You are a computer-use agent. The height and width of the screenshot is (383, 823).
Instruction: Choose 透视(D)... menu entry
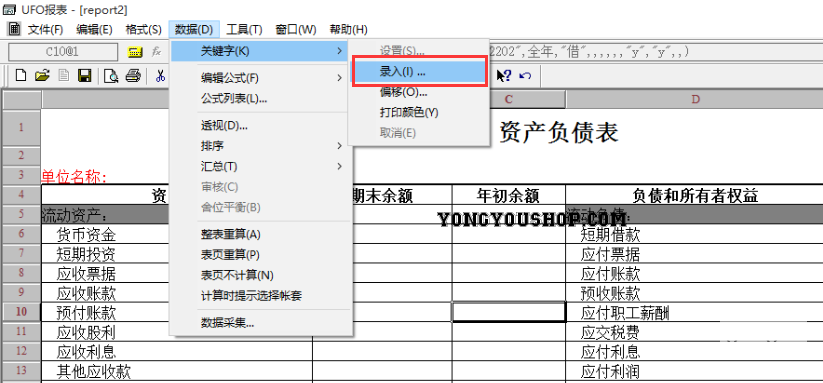[x=260, y=125]
